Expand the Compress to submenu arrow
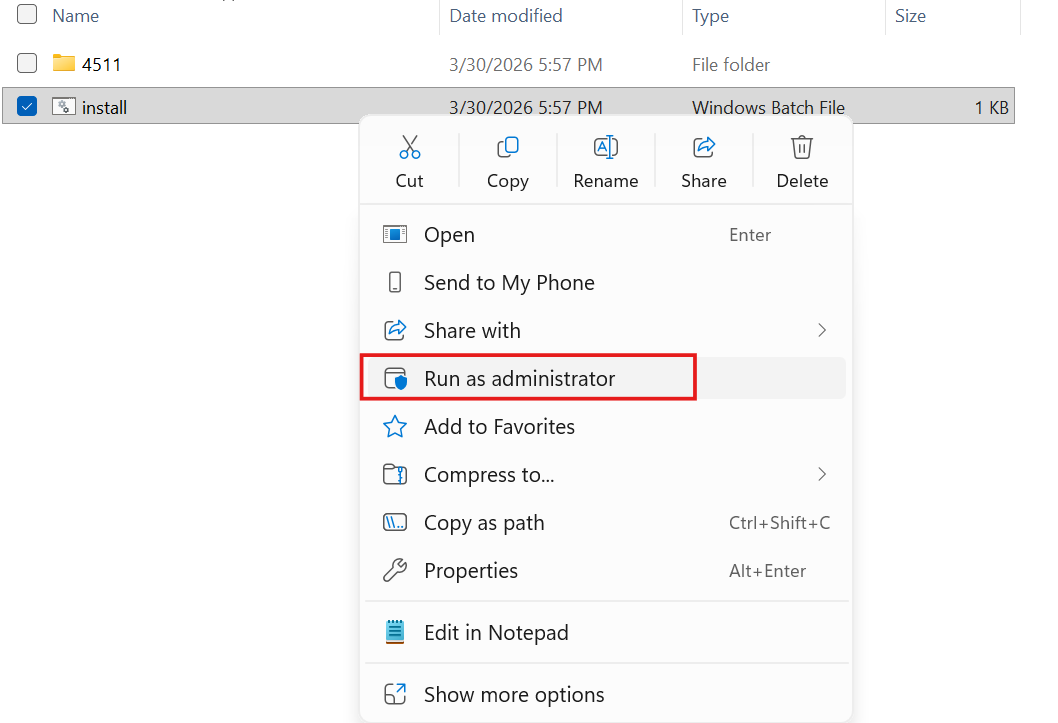 pyautogui.click(x=822, y=474)
